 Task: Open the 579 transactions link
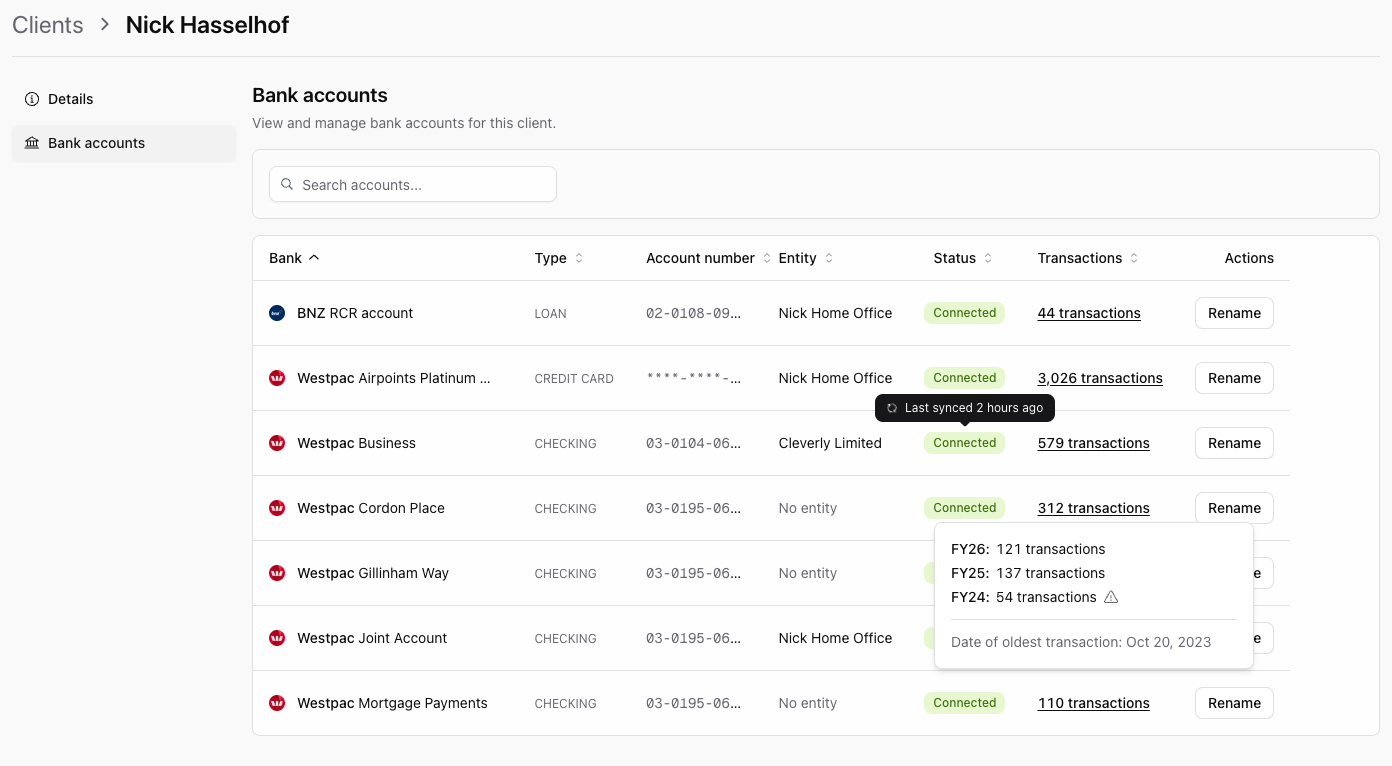coord(1093,443)
